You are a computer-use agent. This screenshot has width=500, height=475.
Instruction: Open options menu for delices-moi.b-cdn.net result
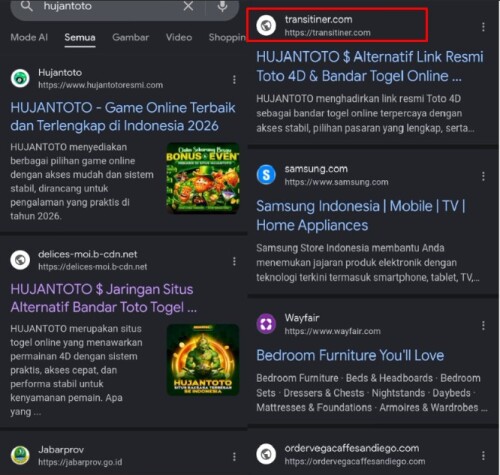(234, 261)
